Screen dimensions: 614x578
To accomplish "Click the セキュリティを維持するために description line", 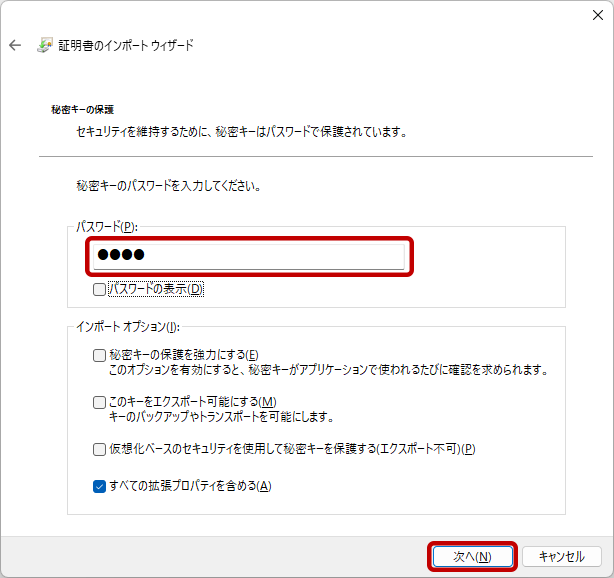I will (241, 132).
